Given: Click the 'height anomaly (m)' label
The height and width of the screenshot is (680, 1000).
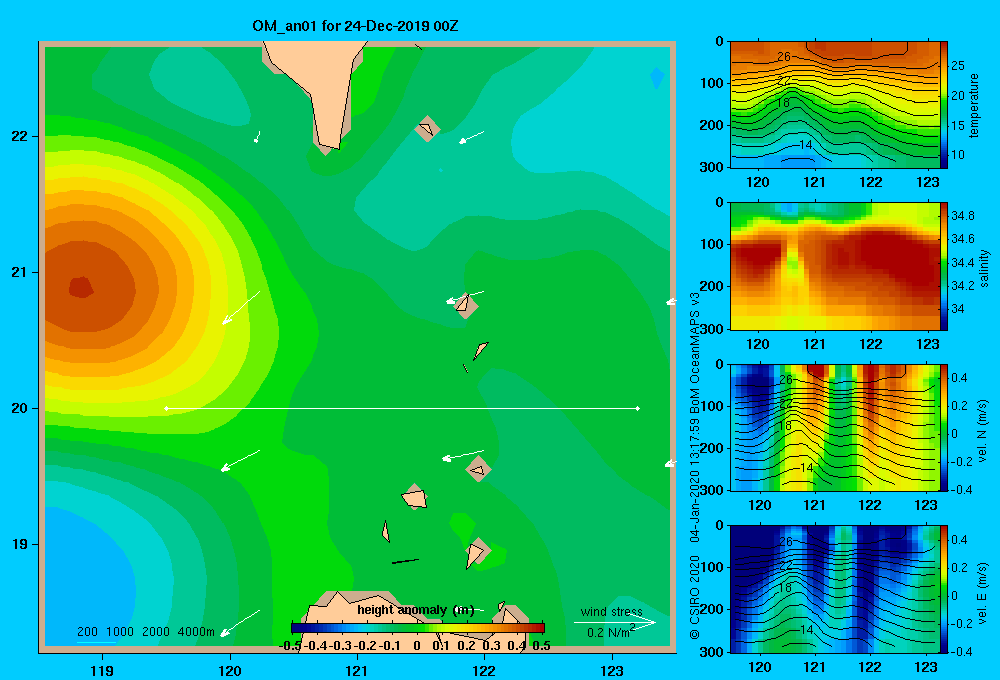Looking at the screenshot, I should 415,610.
